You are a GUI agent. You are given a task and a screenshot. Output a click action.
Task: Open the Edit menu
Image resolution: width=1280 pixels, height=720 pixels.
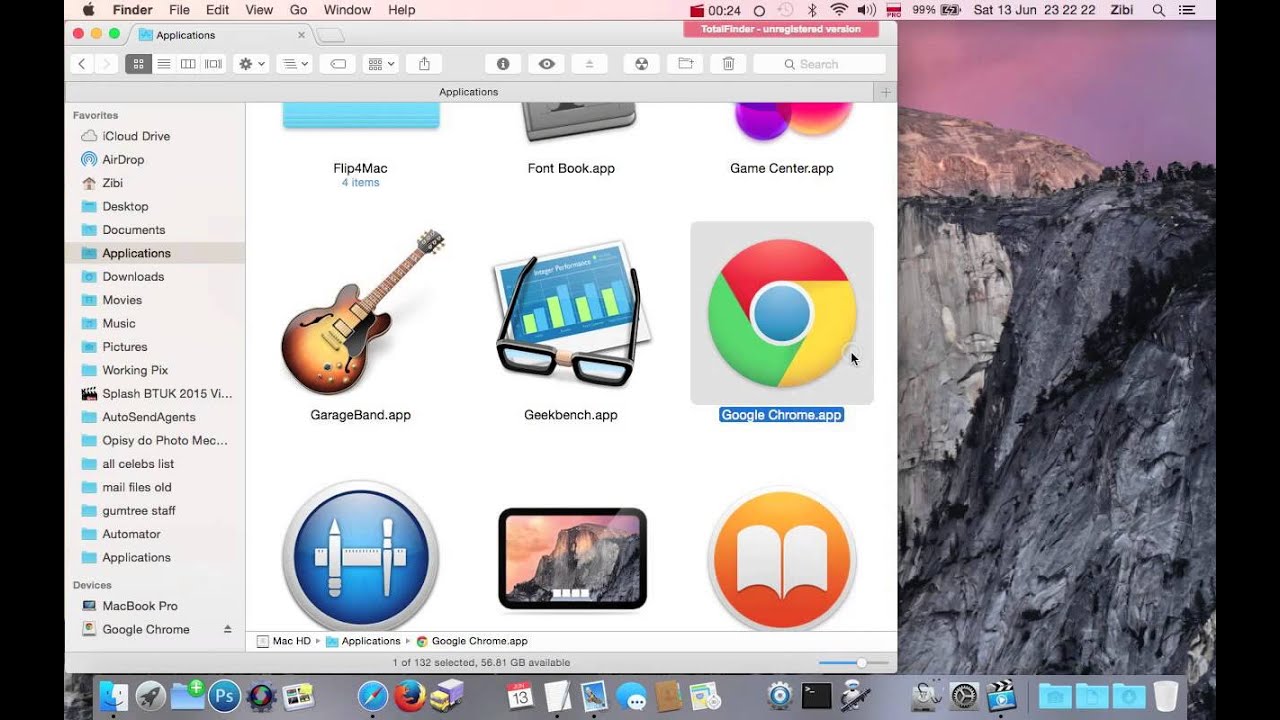click(x=217, y=10)
